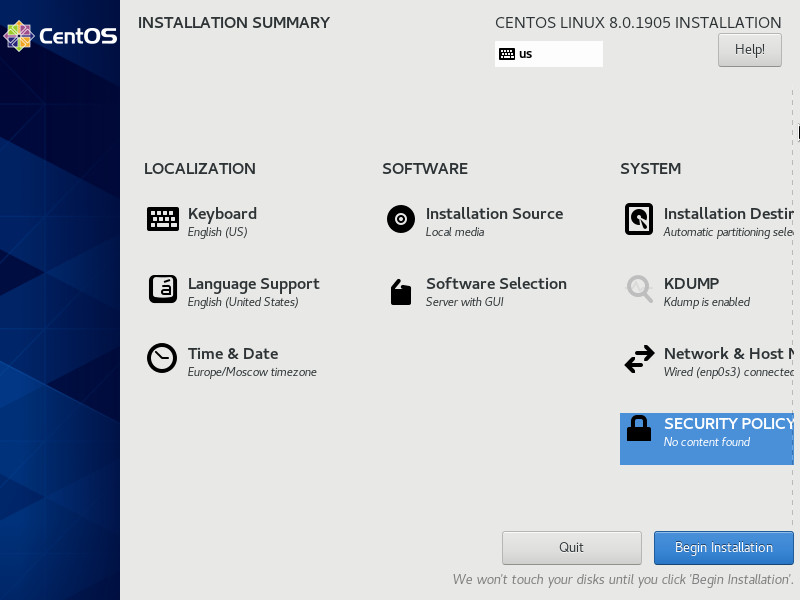Open the highlighted SECURITY POLICY item
Image resolution: width=800 pixels, height=600 pixels.
click(x=707, y=439)
